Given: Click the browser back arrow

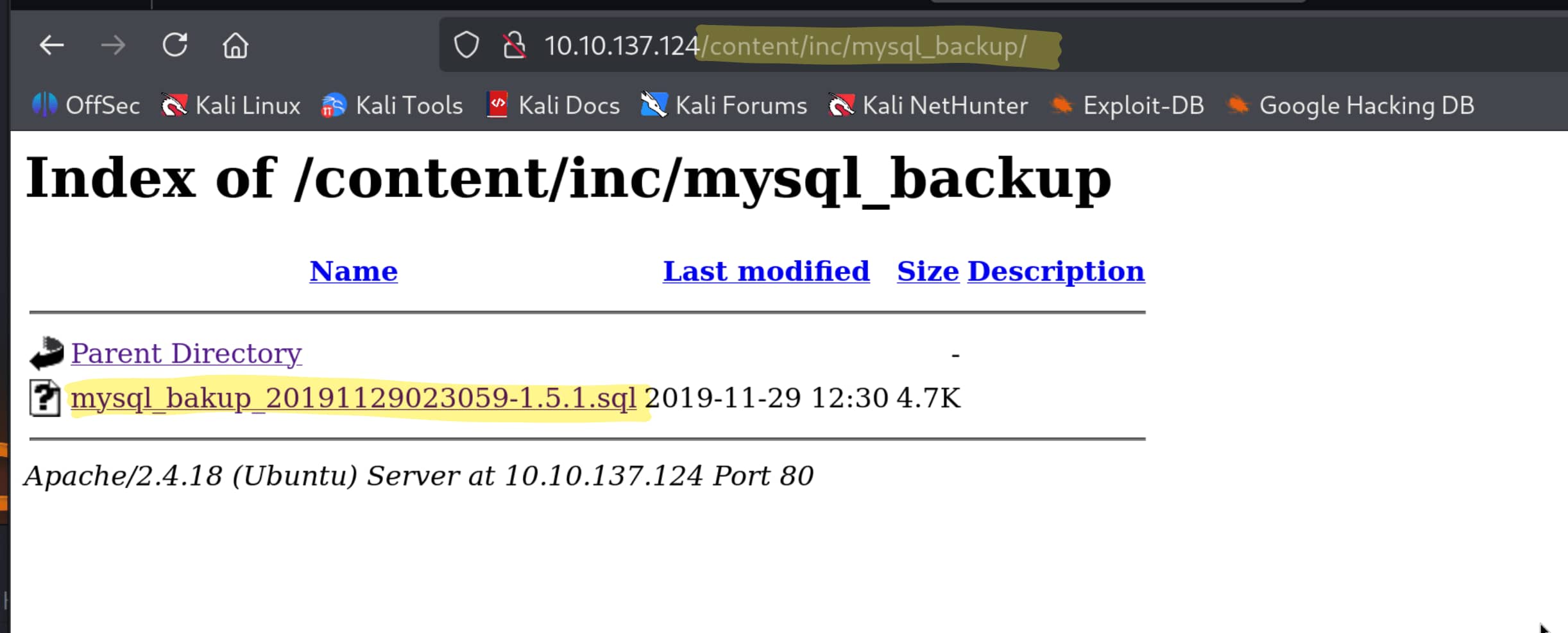Looking at the screenshot, I should coord(51,46).
